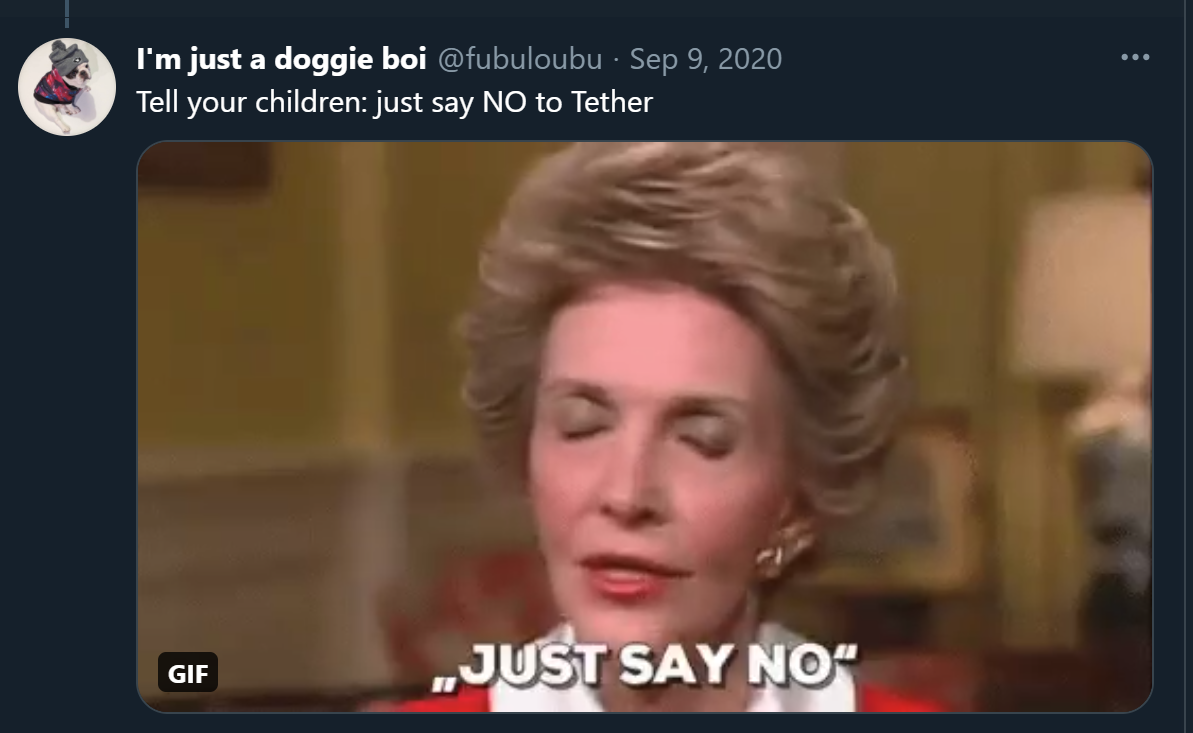The image size is (1193, 733).
Task: Click the dog profile avatar picture
Action: point(67,87)
